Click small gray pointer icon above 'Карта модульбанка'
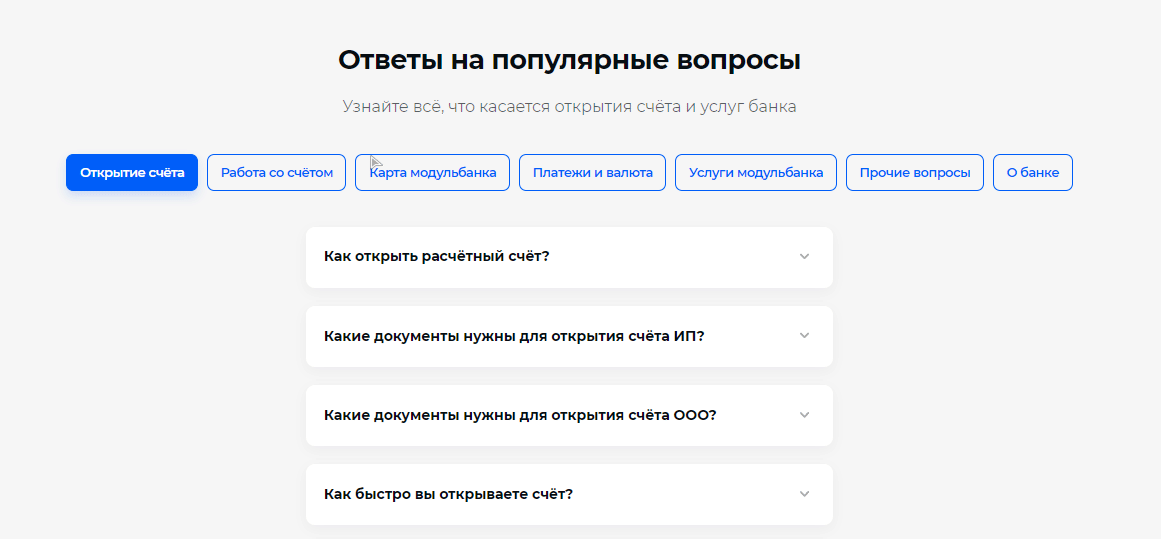Screen dimensions: 1161x539 point(376,162)
